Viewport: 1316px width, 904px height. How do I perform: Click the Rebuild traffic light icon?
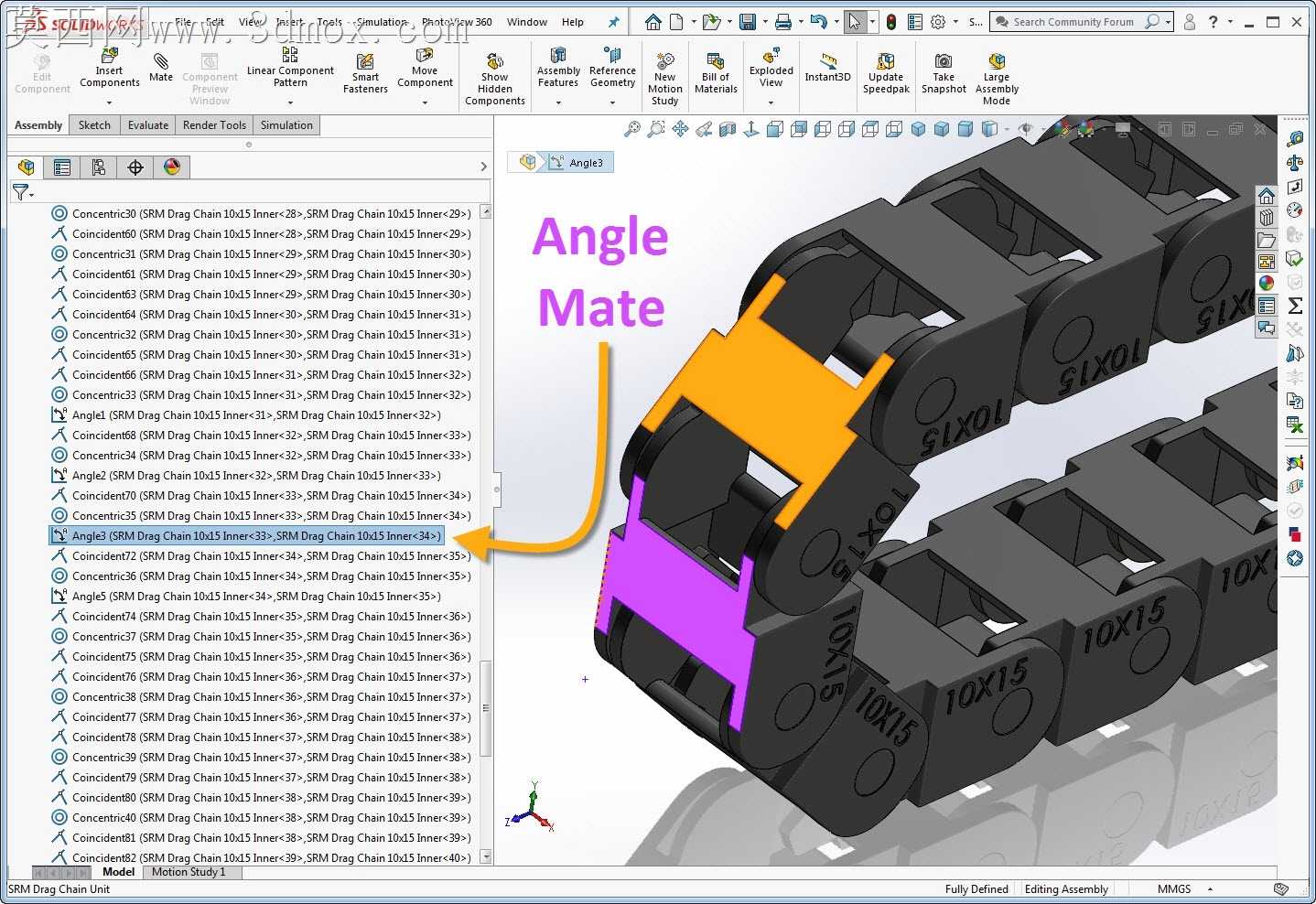pyautogui.click(x=890, y=22)
